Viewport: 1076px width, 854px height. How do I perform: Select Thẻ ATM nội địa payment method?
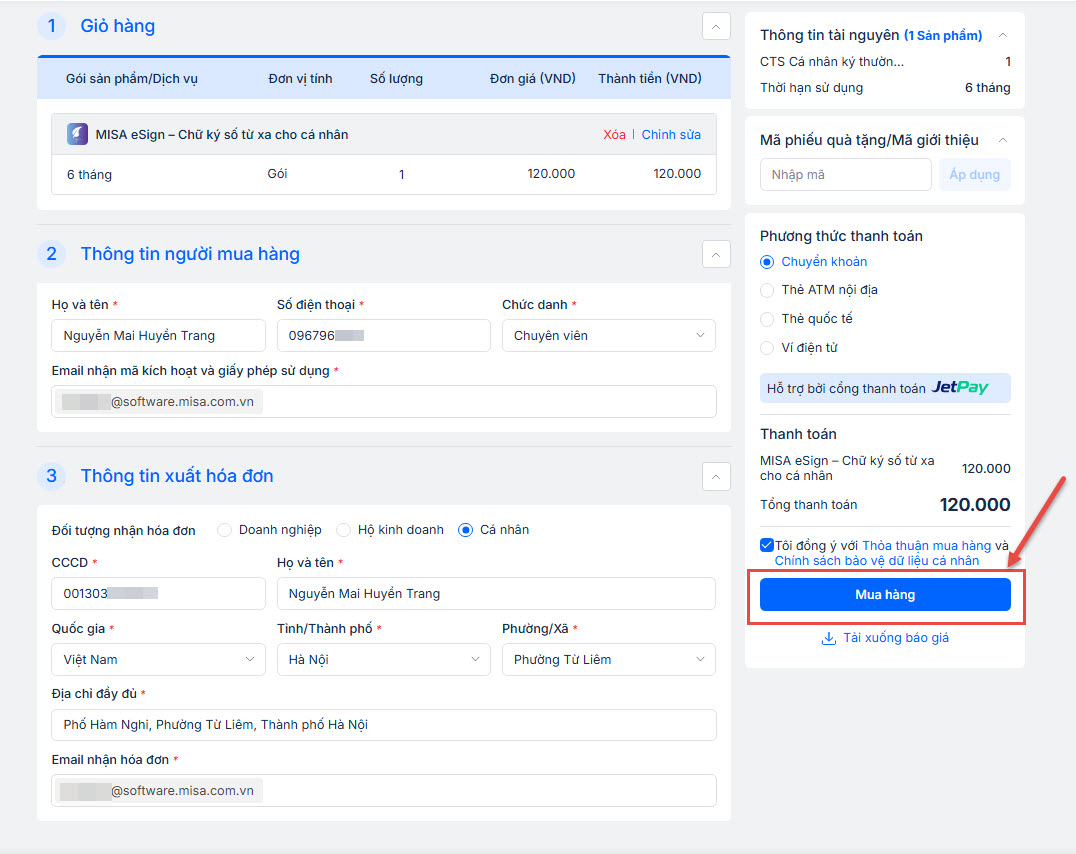(767, 290)
